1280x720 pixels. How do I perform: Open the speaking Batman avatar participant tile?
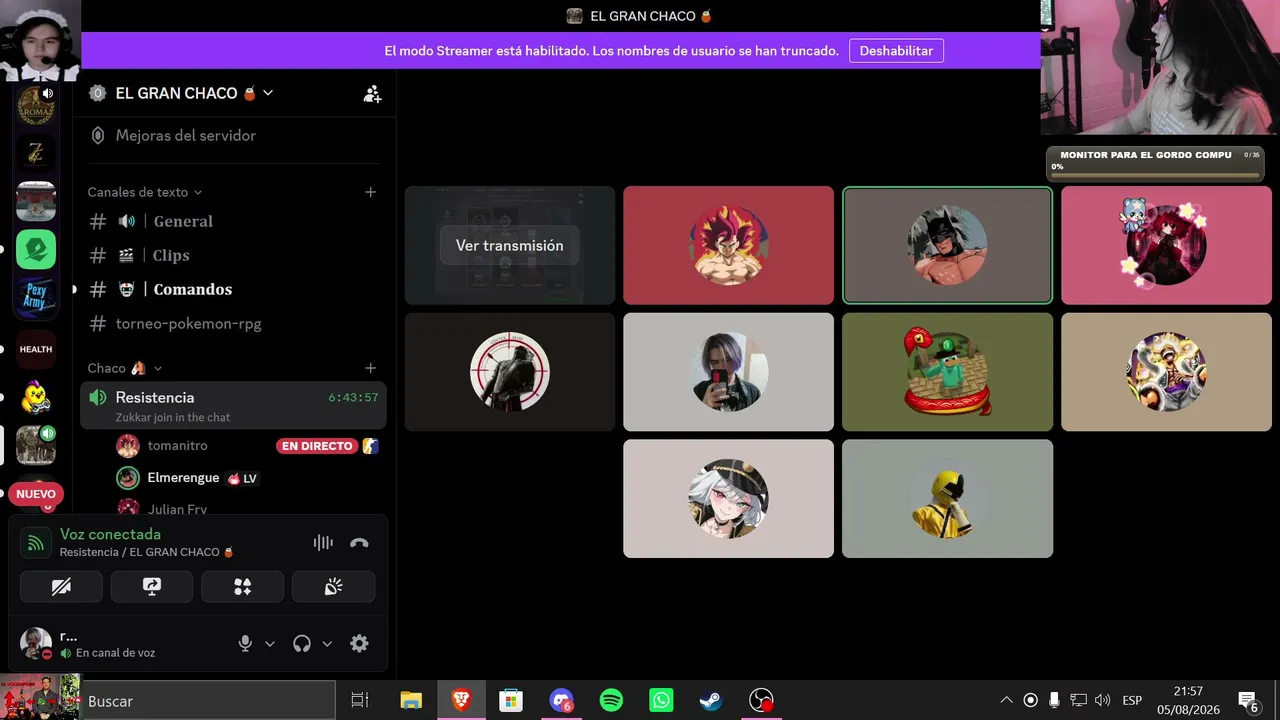coord(947,245)
